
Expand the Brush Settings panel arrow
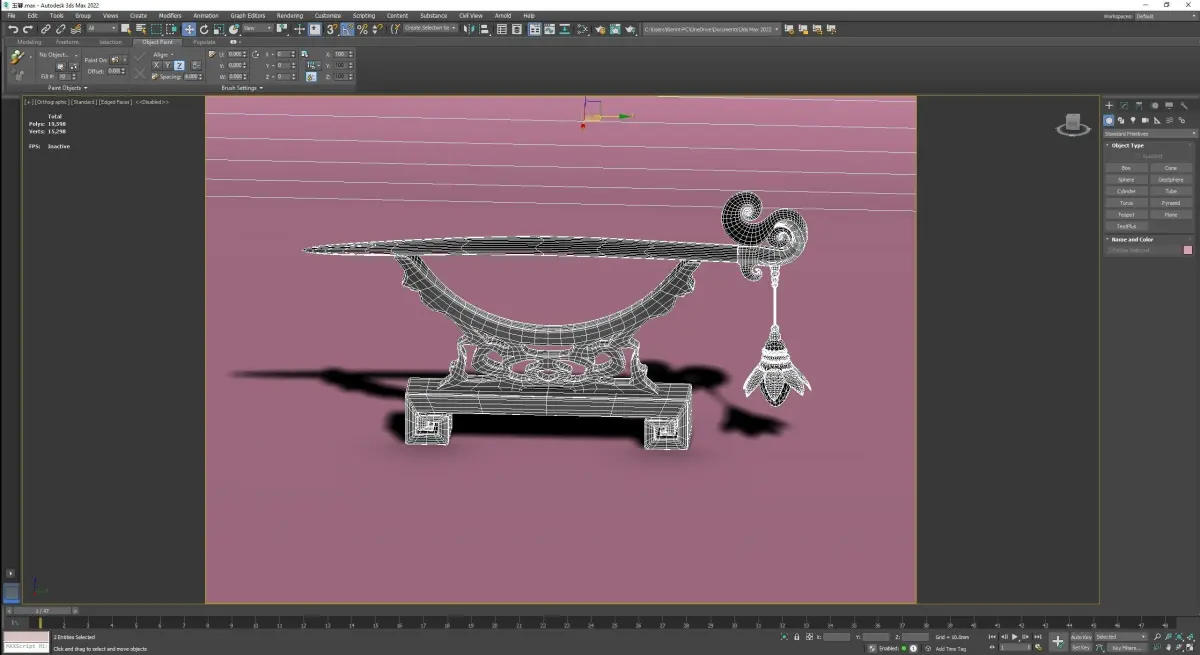[261, 88]
